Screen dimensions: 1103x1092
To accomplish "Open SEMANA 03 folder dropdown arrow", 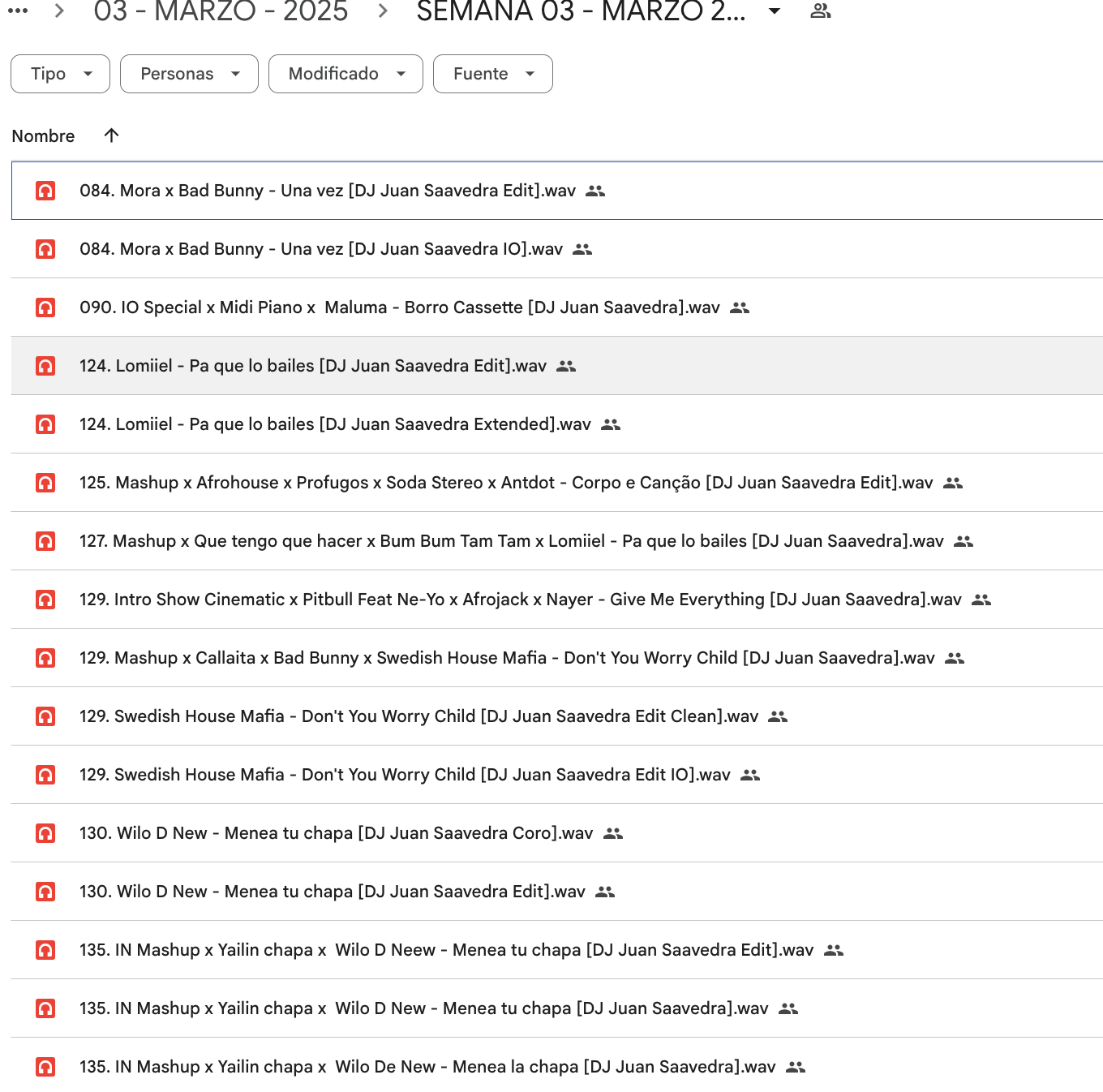I will pos(775,11).
